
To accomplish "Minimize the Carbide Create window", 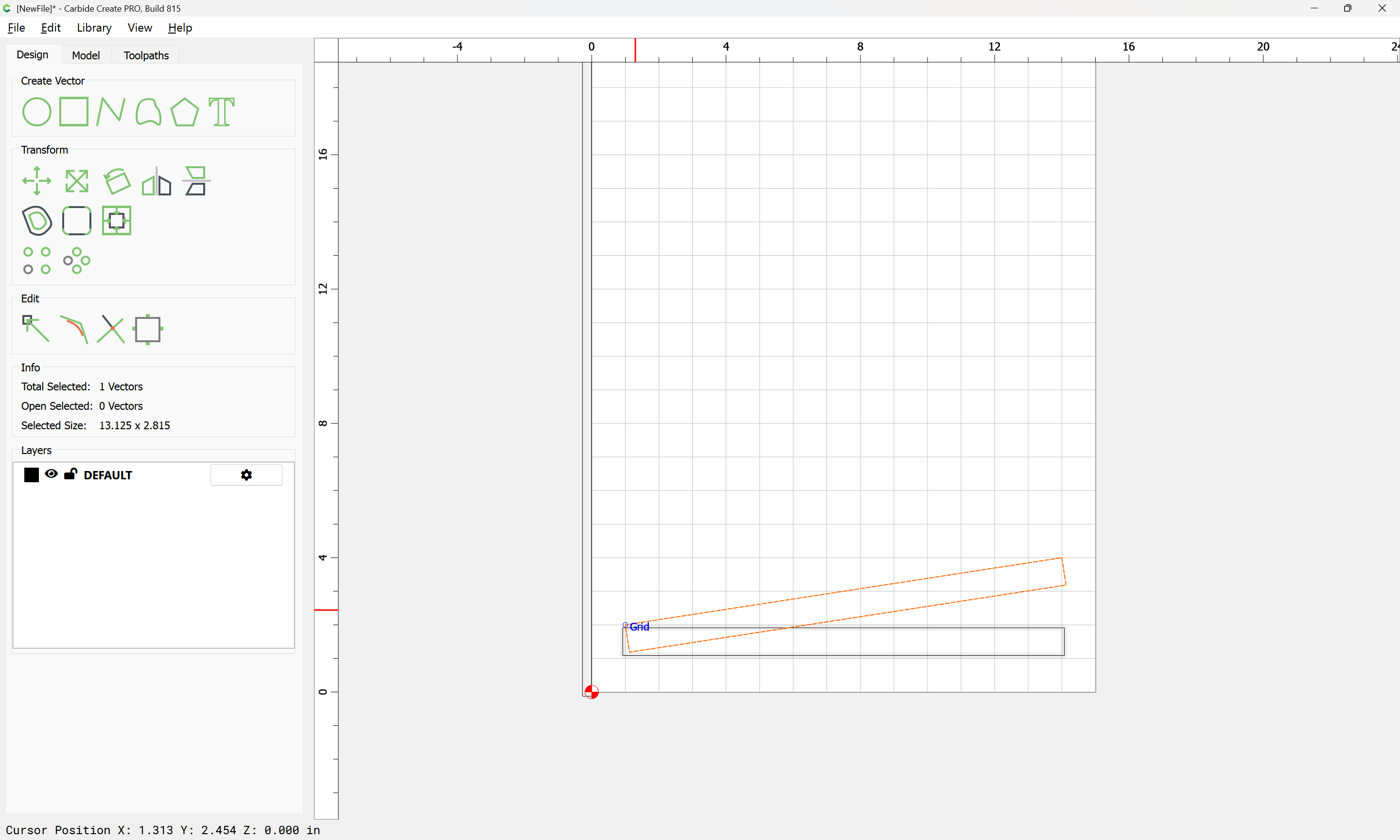I will click(1314, 8).
